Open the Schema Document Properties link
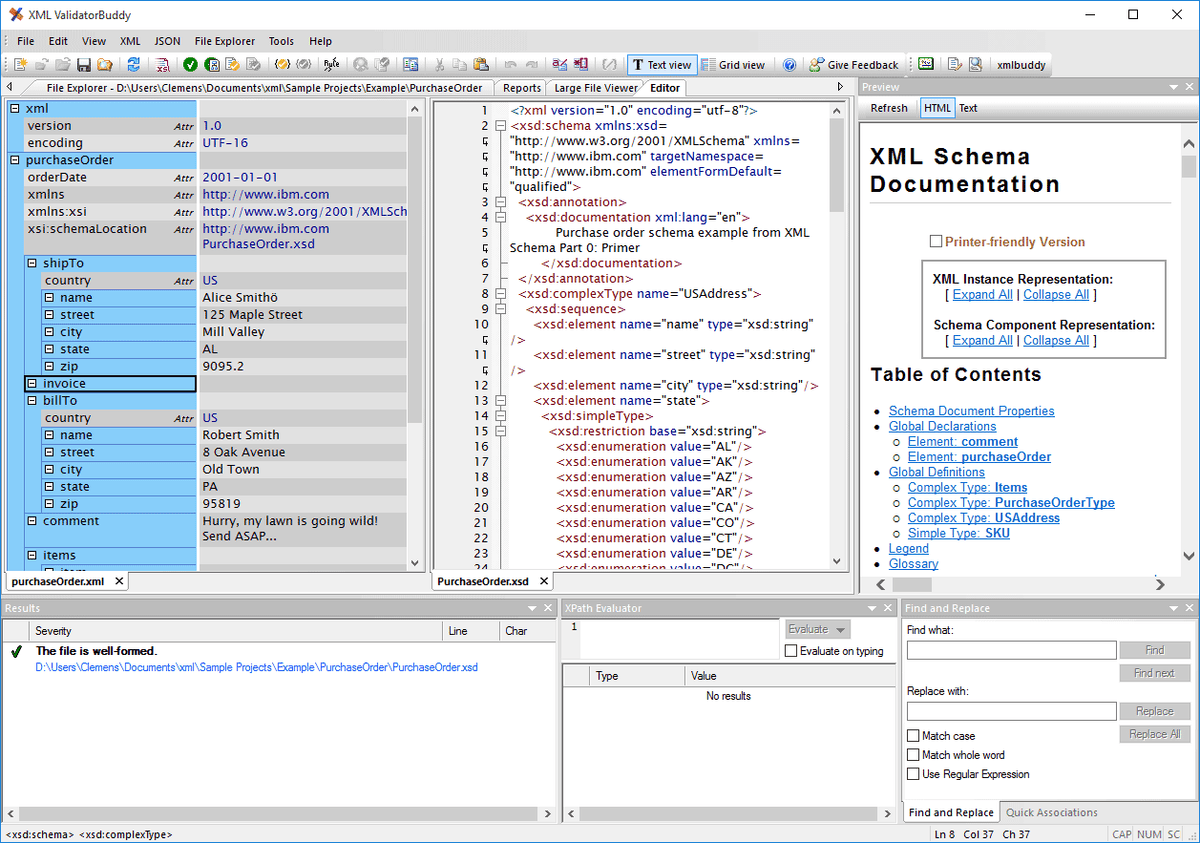The height and width of the screenshot is (843, 1200). coord(971,411)
